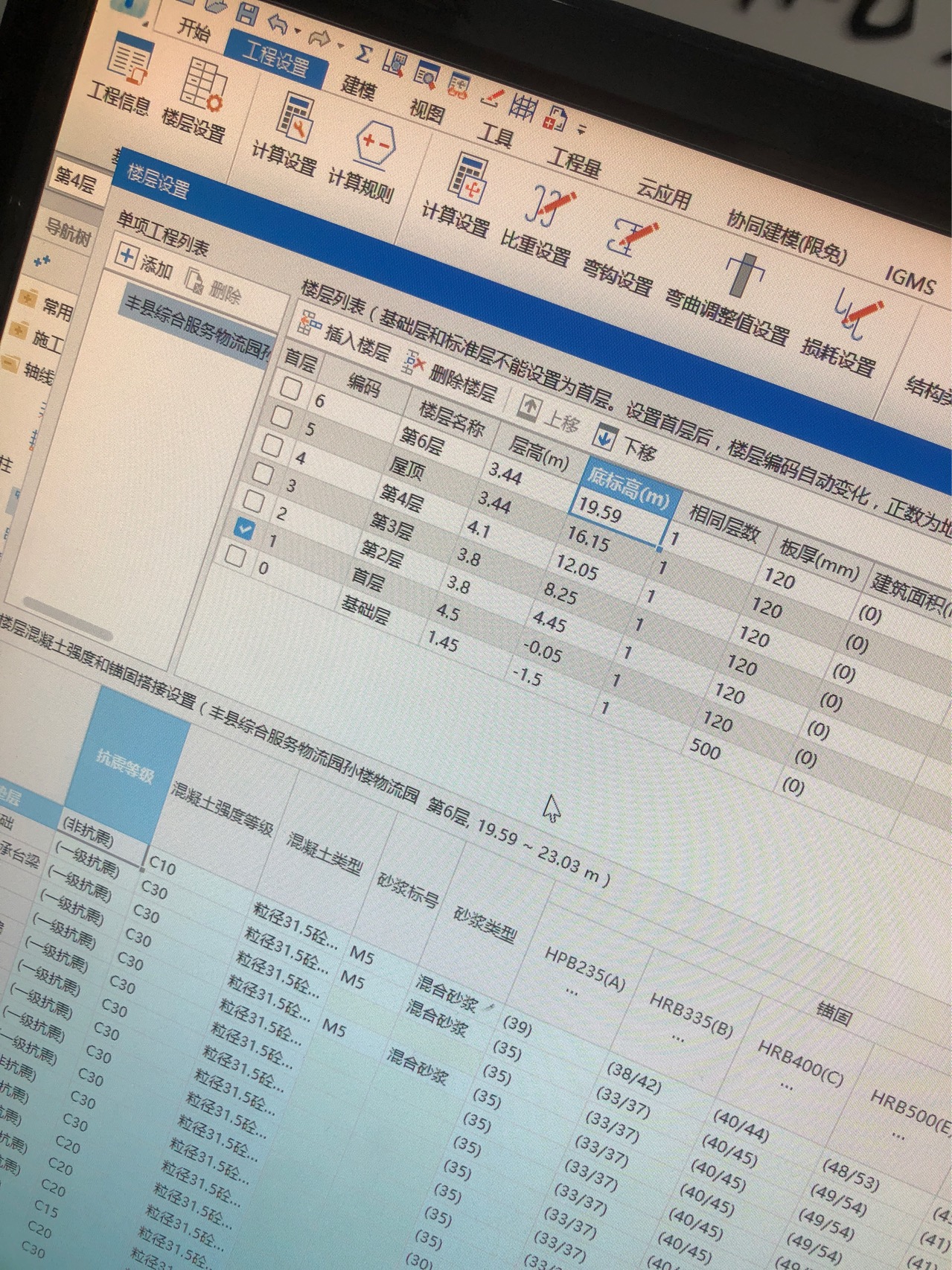Click the 500 板厚 cell
Viewport: 952px width, 1270px height.
[706, 747]
